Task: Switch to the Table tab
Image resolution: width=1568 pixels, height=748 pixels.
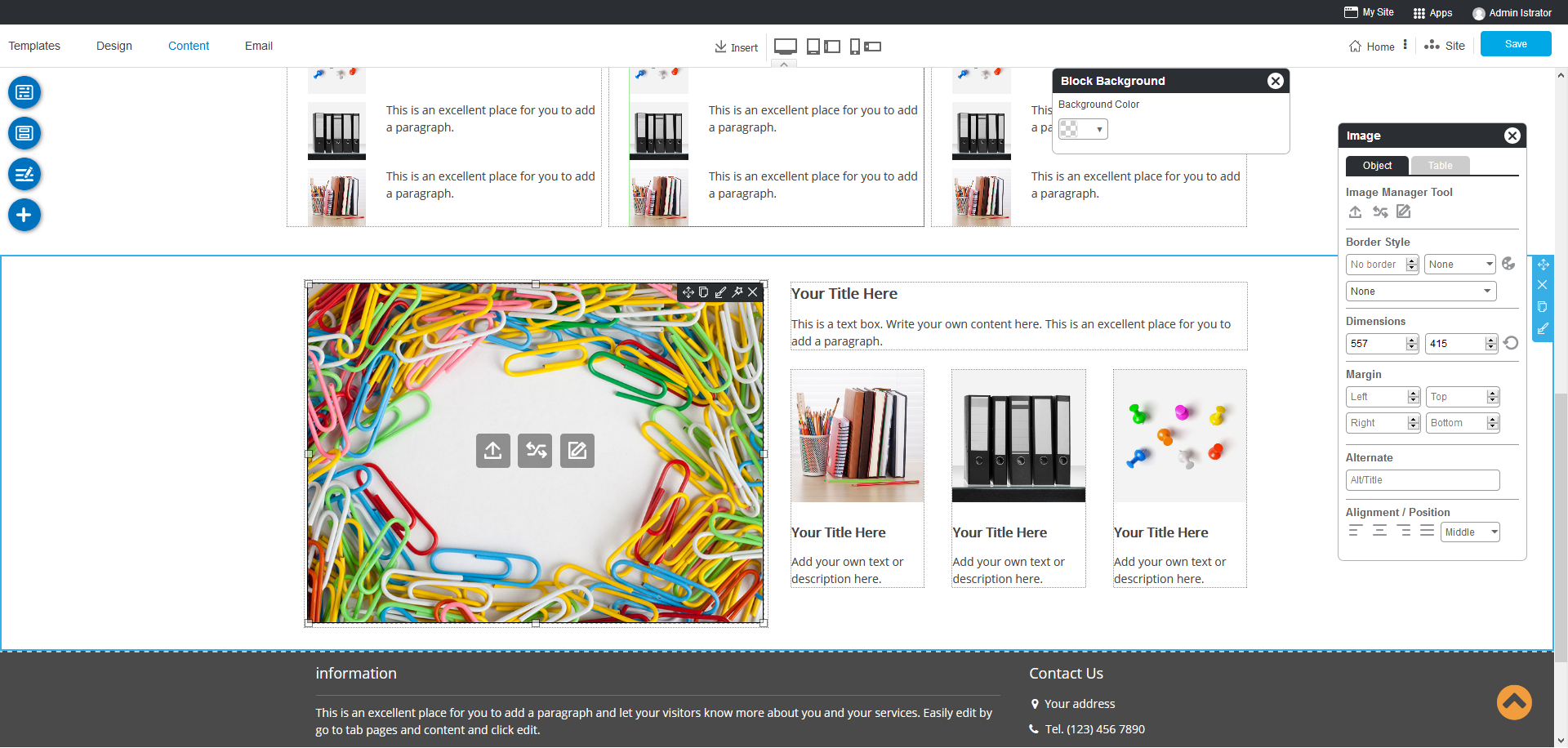Action: pos(1440,166)
